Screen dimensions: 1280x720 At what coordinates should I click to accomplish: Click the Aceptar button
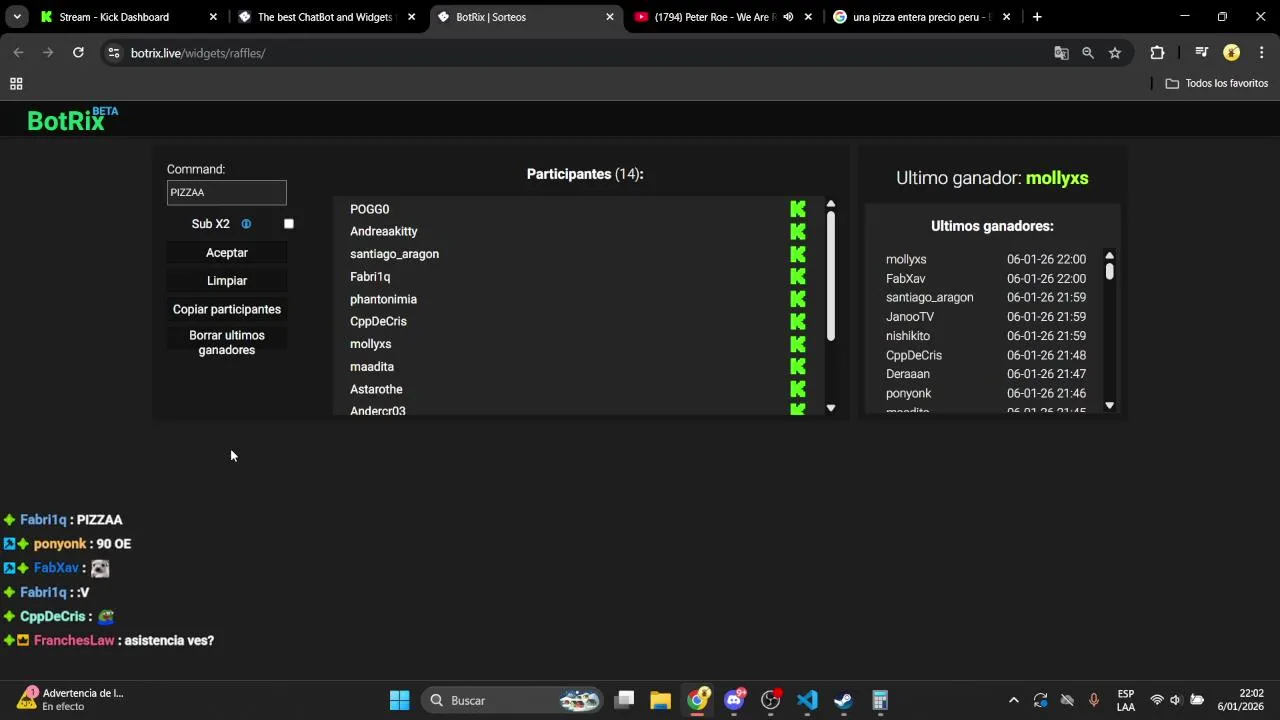(x=227, y=253)
